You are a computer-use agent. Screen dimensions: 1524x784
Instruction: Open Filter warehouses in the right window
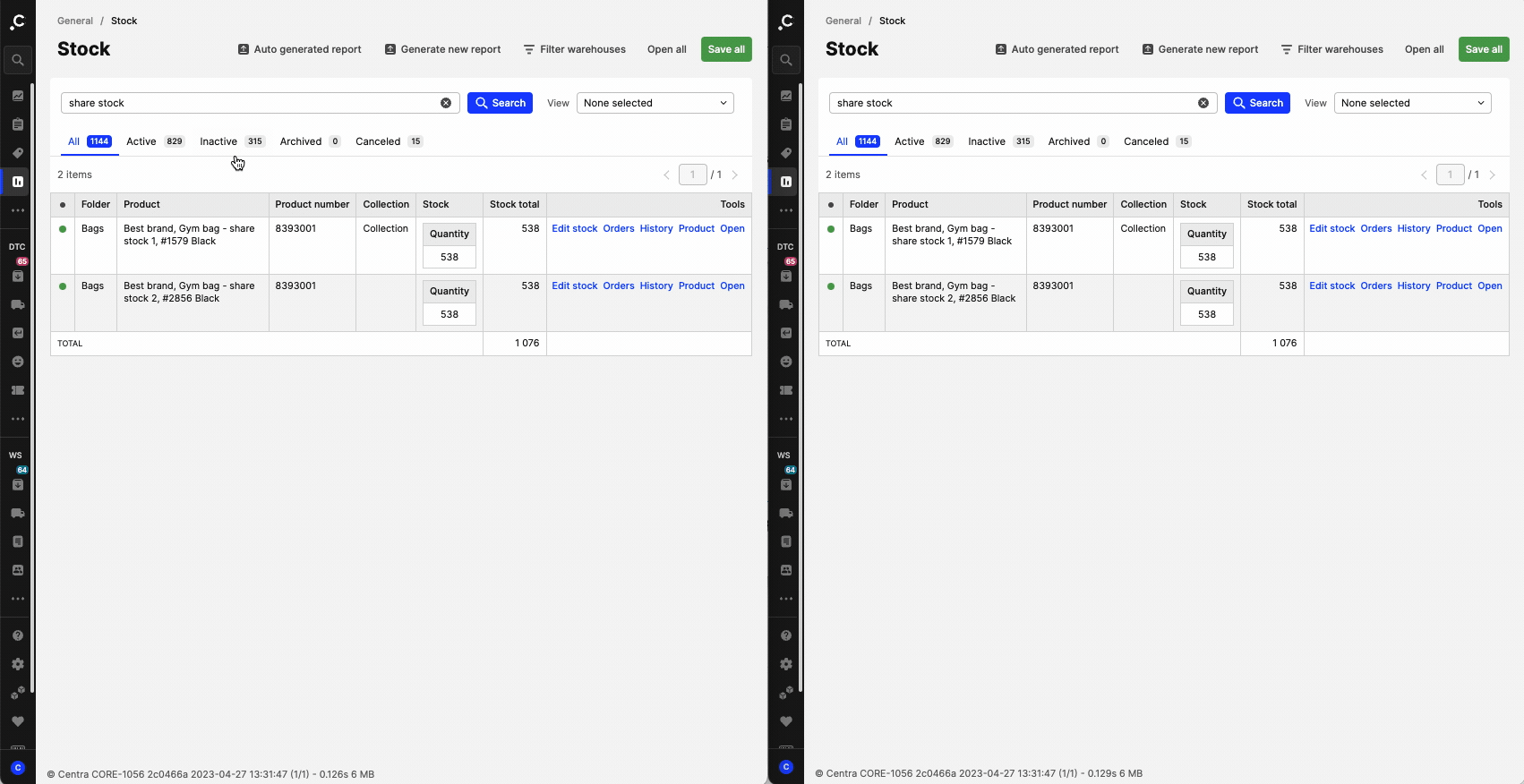pos(1331,49)
